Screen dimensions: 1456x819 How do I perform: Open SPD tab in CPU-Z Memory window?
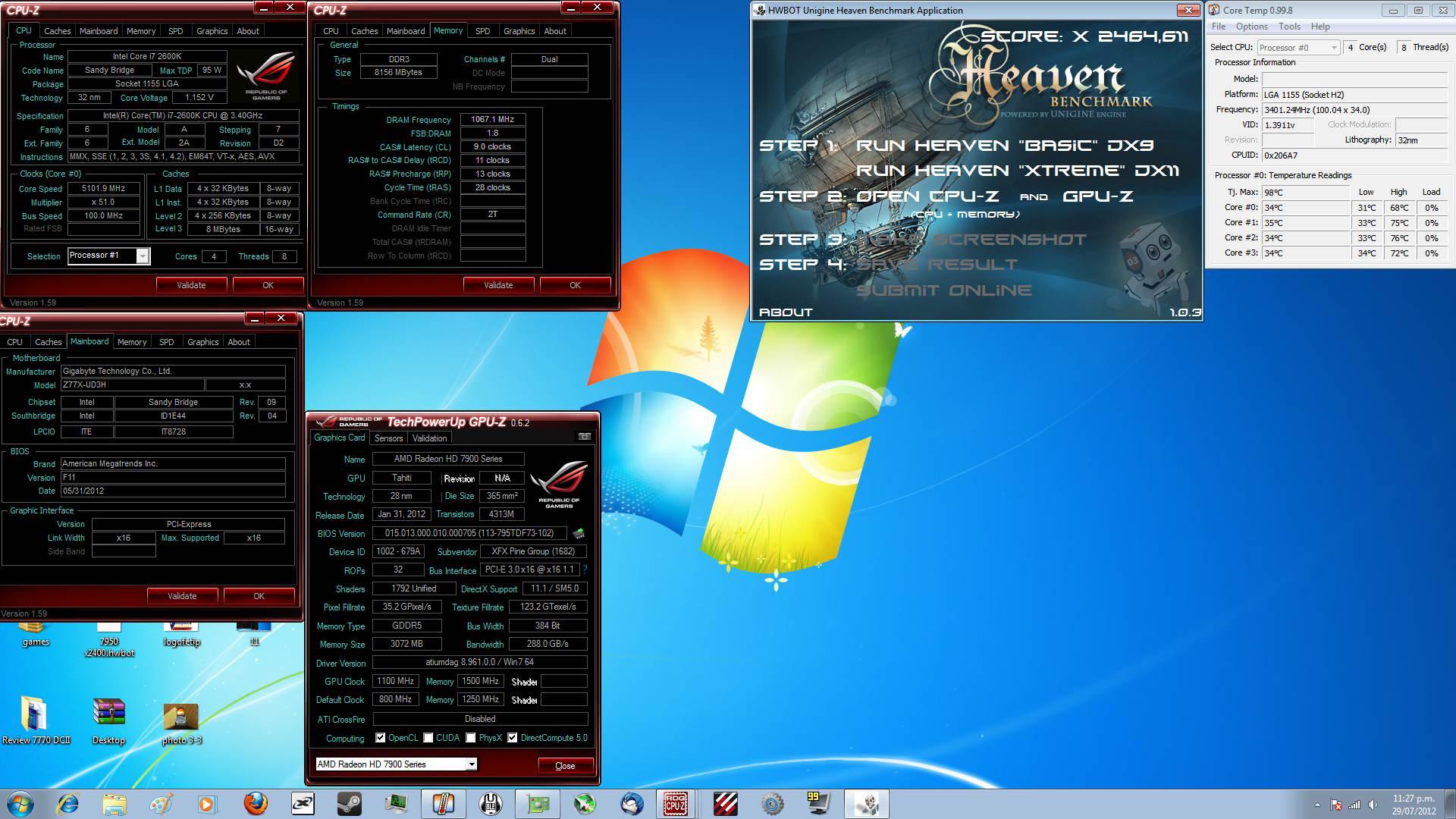click(x=483, y=31)
